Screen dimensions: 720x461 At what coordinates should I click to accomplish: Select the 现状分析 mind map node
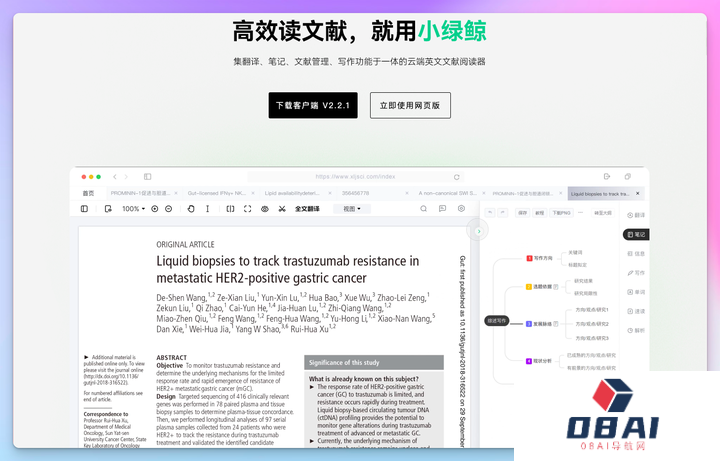[x=539, y=361]
